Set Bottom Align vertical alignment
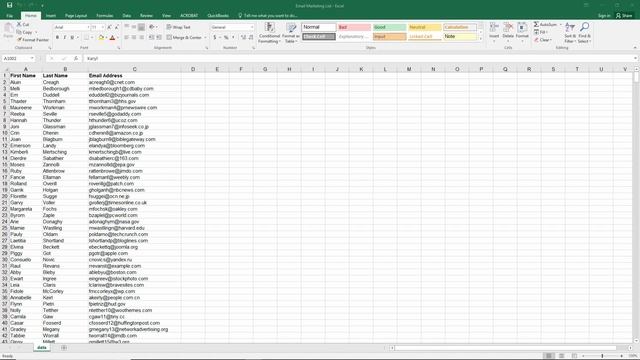640x360 pixels. 141,27
